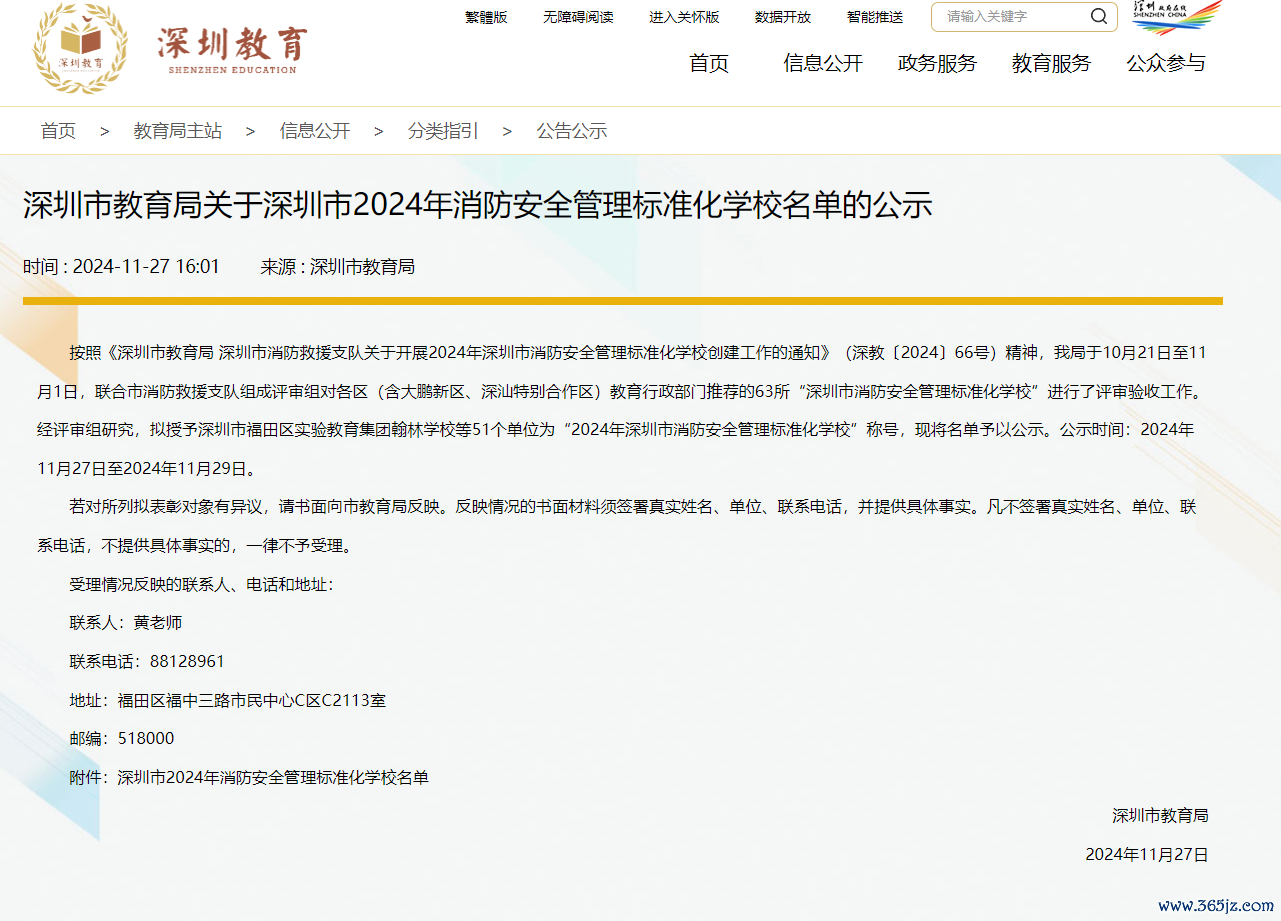Screen dimensions: 1281x921
Task: Open 信息公开 main navigation item
Action: tap(823, 63)
